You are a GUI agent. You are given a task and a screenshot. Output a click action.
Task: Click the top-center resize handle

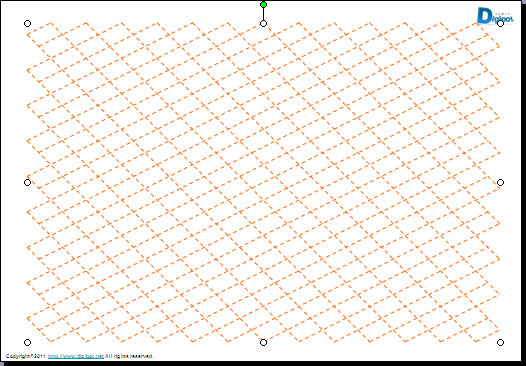point(263,23)
